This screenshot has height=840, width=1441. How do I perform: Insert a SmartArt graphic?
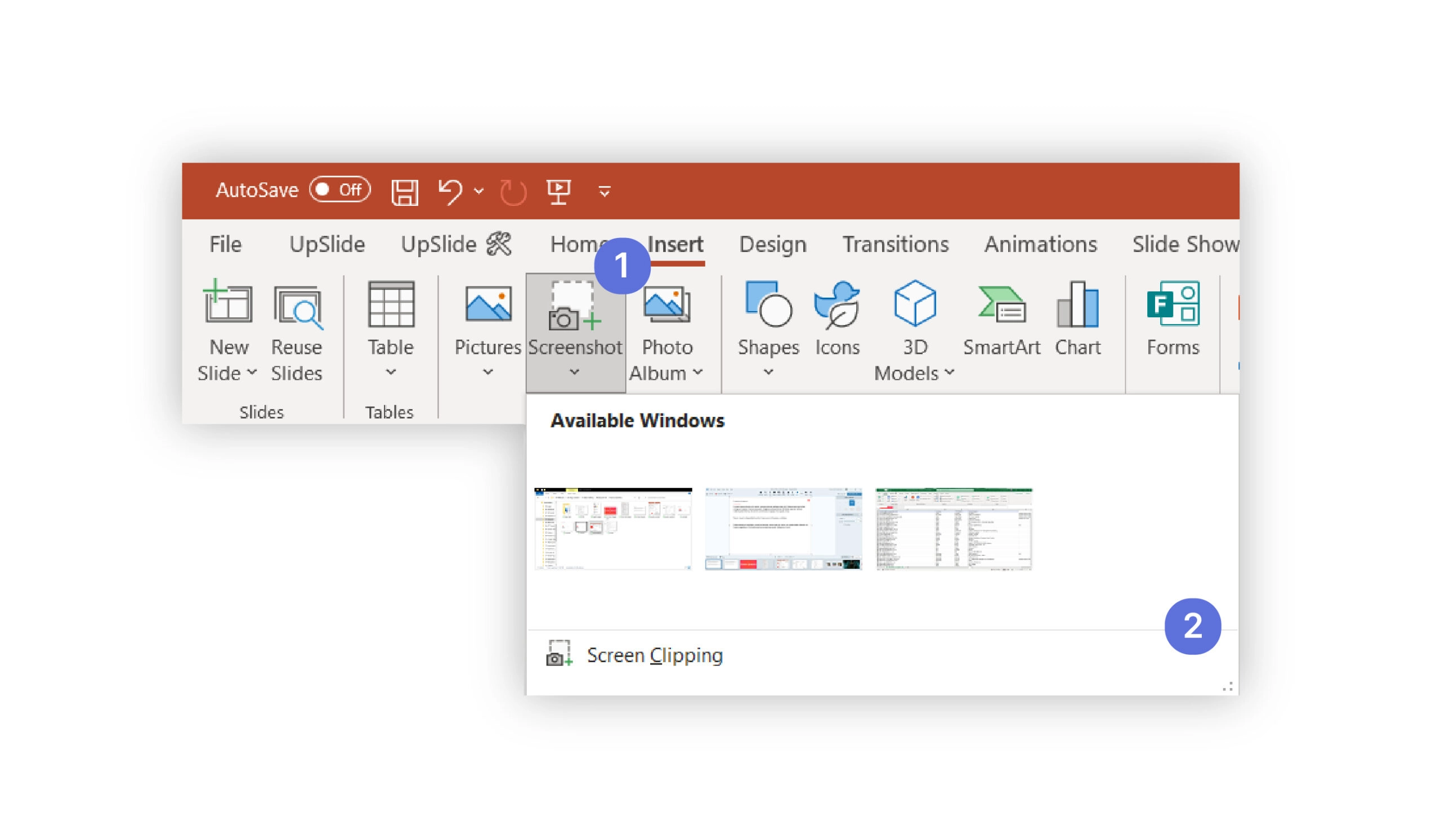(1002, 321)
